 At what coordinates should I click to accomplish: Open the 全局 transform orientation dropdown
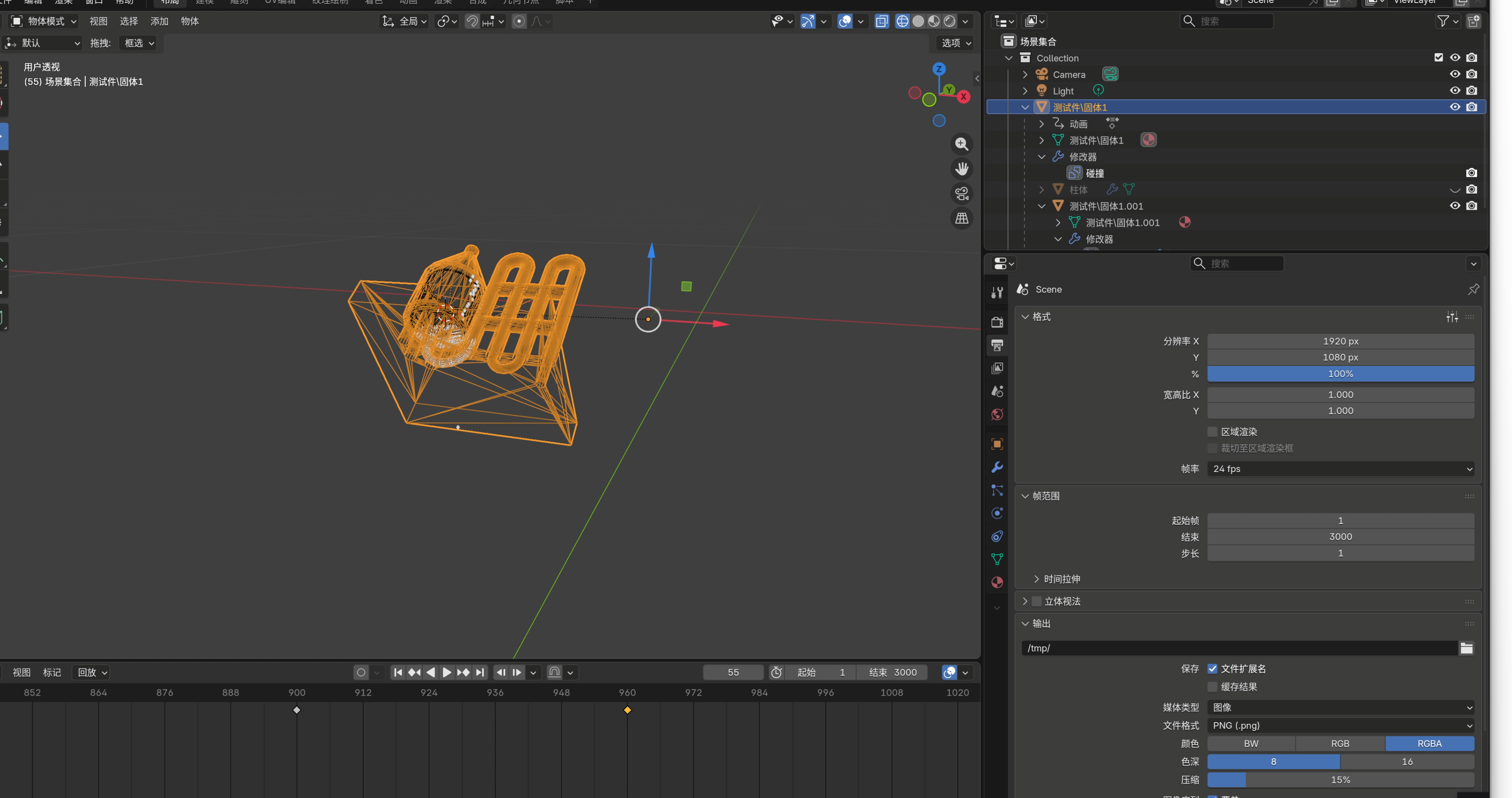405,22
